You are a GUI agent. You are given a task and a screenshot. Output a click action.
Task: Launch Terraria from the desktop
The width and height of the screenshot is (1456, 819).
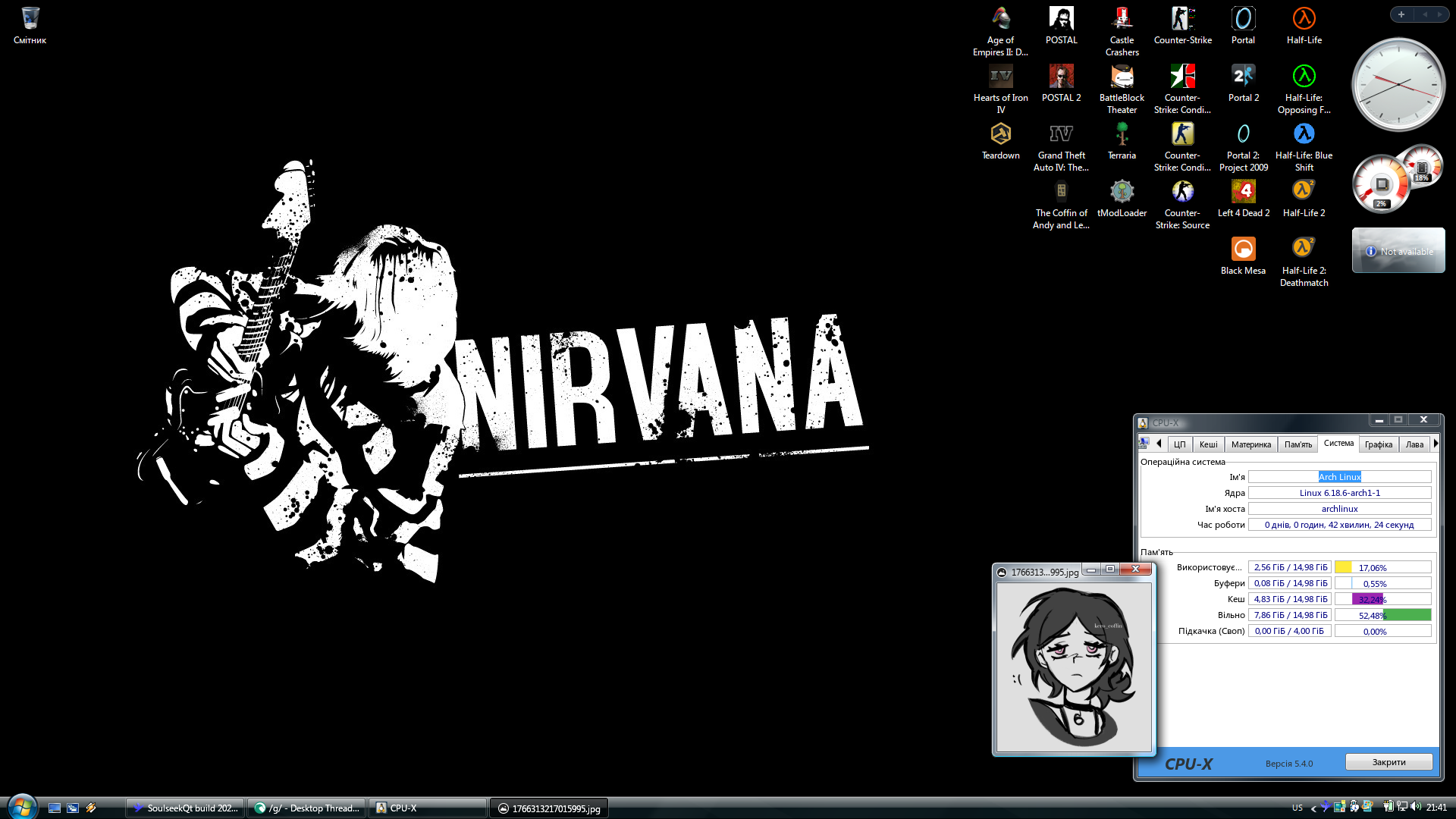point(1122,135)
